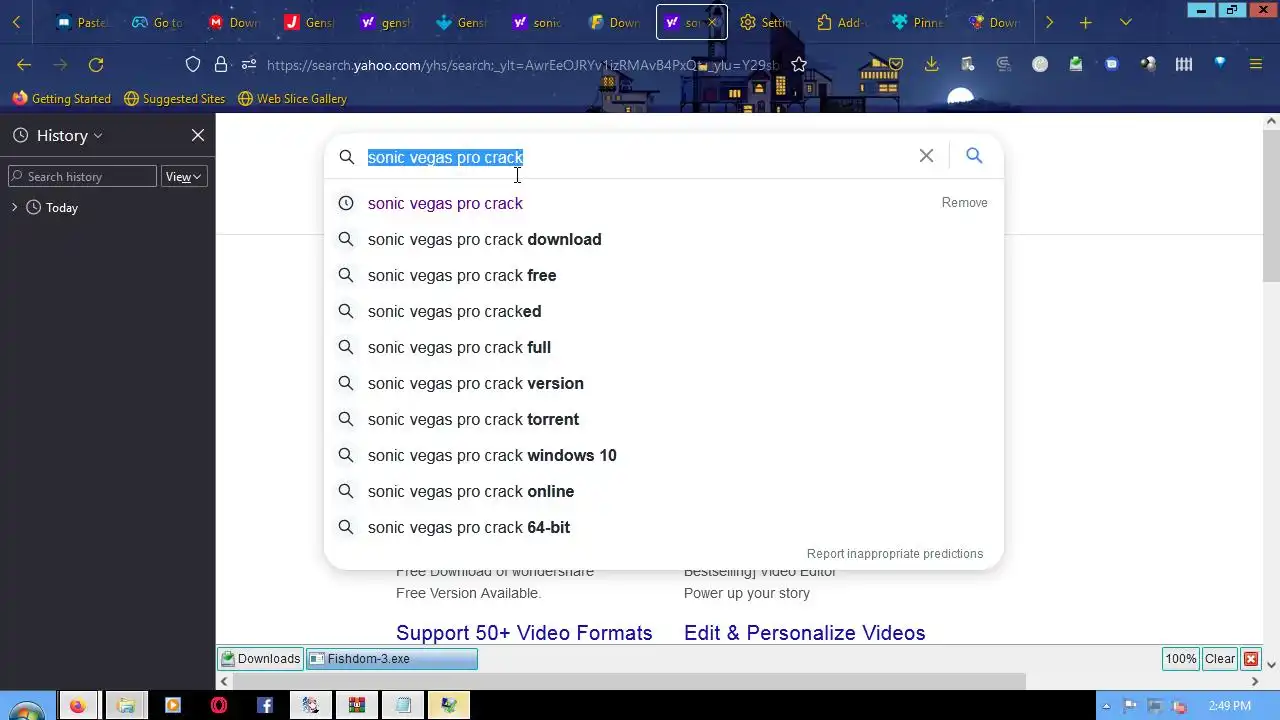Open the Firefox hamburger menu
Image resolution: width=1280 pixels, height=720 pixels.
[x=1256, y=65]
